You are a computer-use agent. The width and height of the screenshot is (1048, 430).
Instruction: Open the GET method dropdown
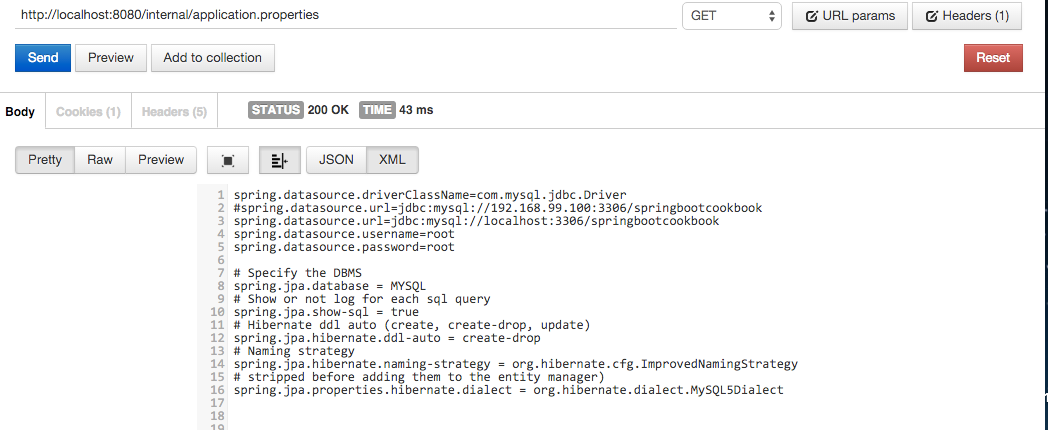coord(731,16)
